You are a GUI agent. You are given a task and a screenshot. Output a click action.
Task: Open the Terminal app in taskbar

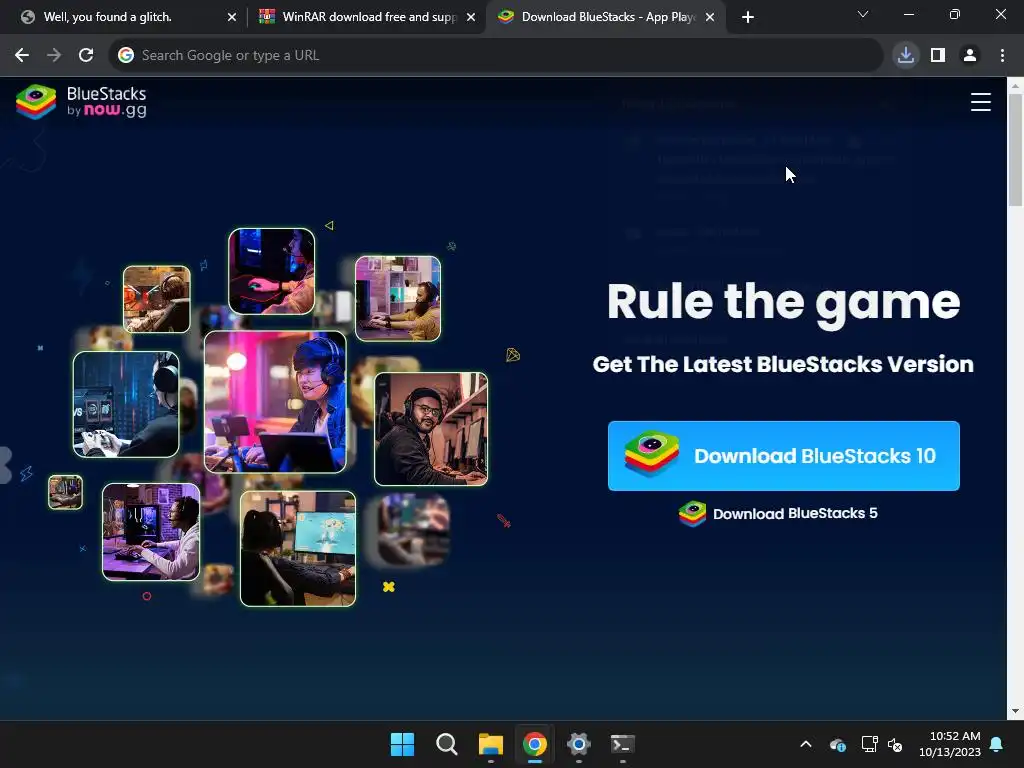coord(623,744)
